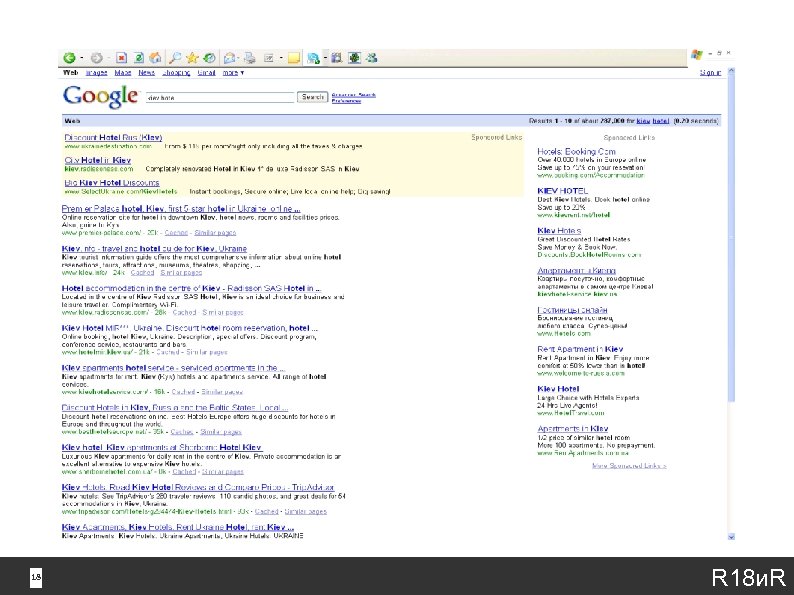This screenshot has height=595, width=794.
Task: Click the Edit page toolbar icon
Action: [x=269, y=58]
